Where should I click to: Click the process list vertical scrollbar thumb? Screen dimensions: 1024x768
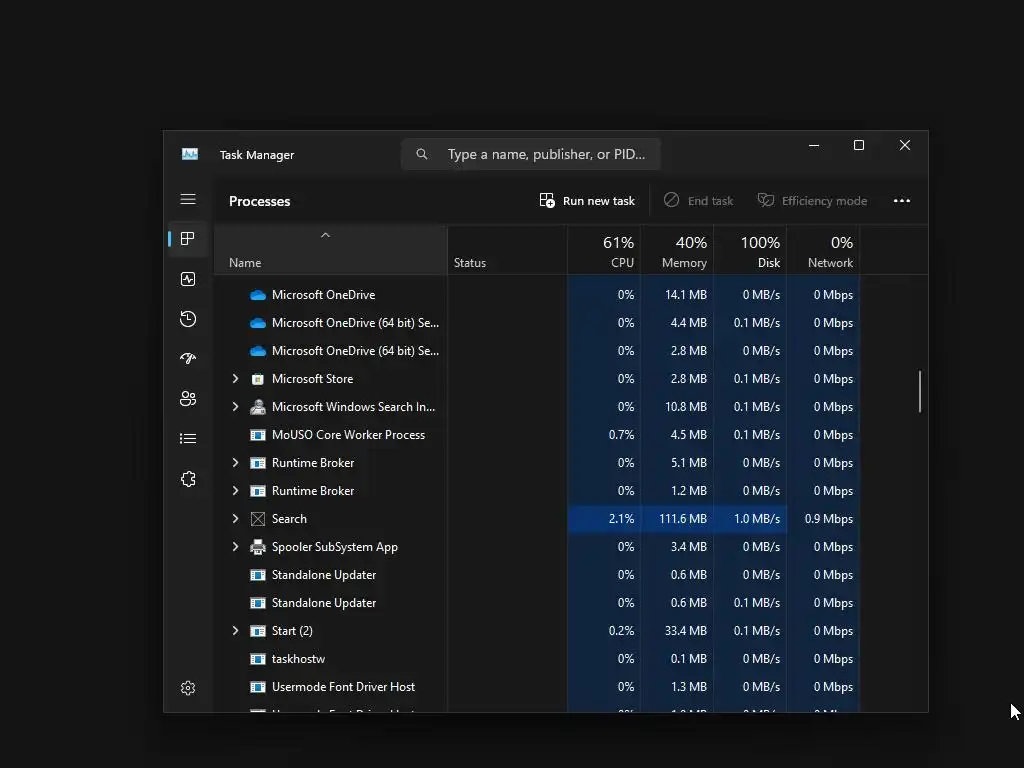pos(920,392)
